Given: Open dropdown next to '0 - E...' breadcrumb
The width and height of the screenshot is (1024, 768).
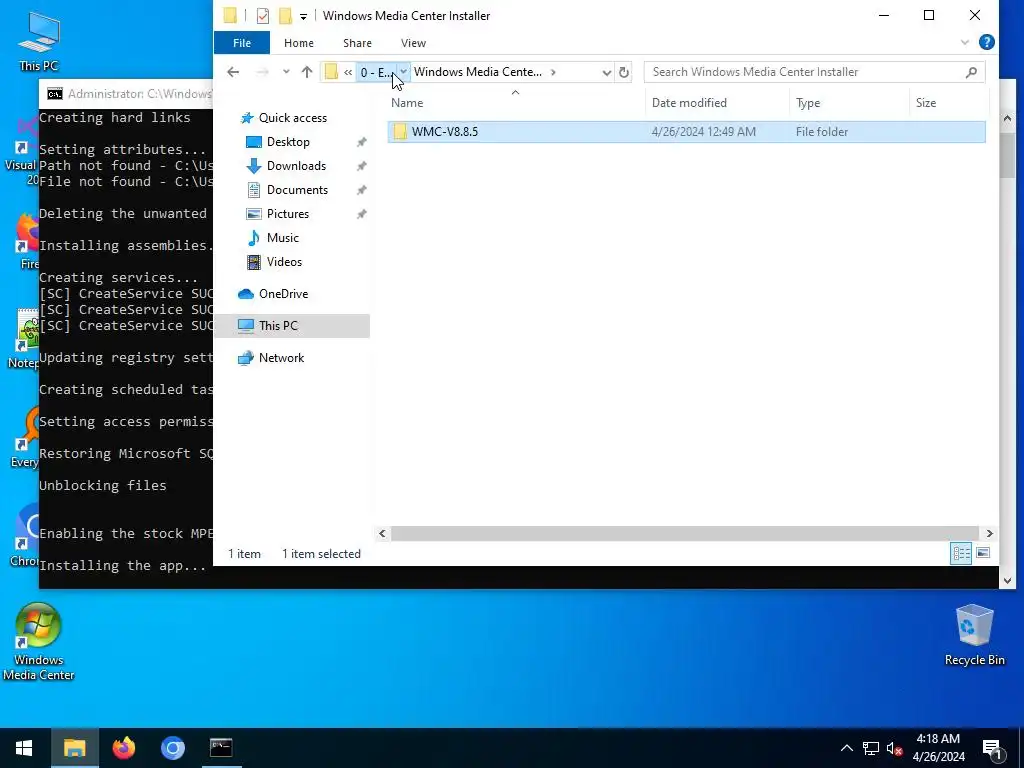Looking at the screenshot, I should pos(404,72).
